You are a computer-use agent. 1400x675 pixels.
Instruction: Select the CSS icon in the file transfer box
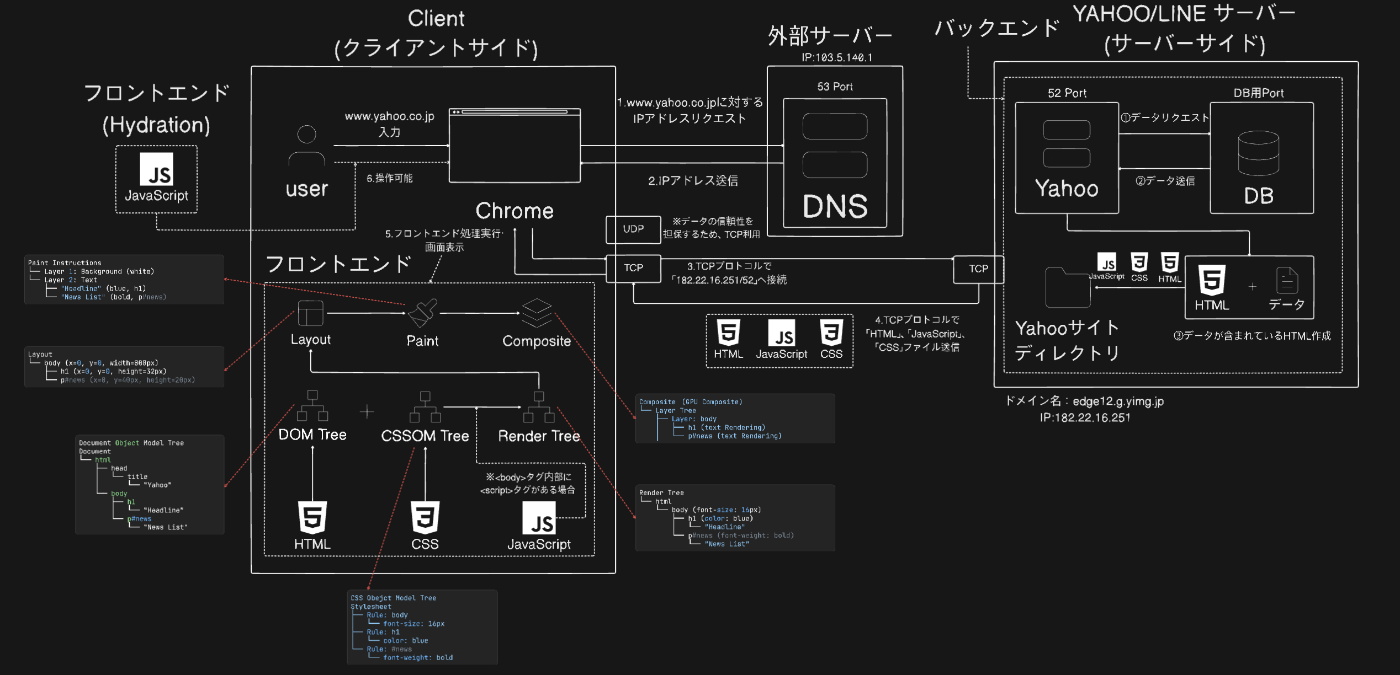click(x=830, y=331)
